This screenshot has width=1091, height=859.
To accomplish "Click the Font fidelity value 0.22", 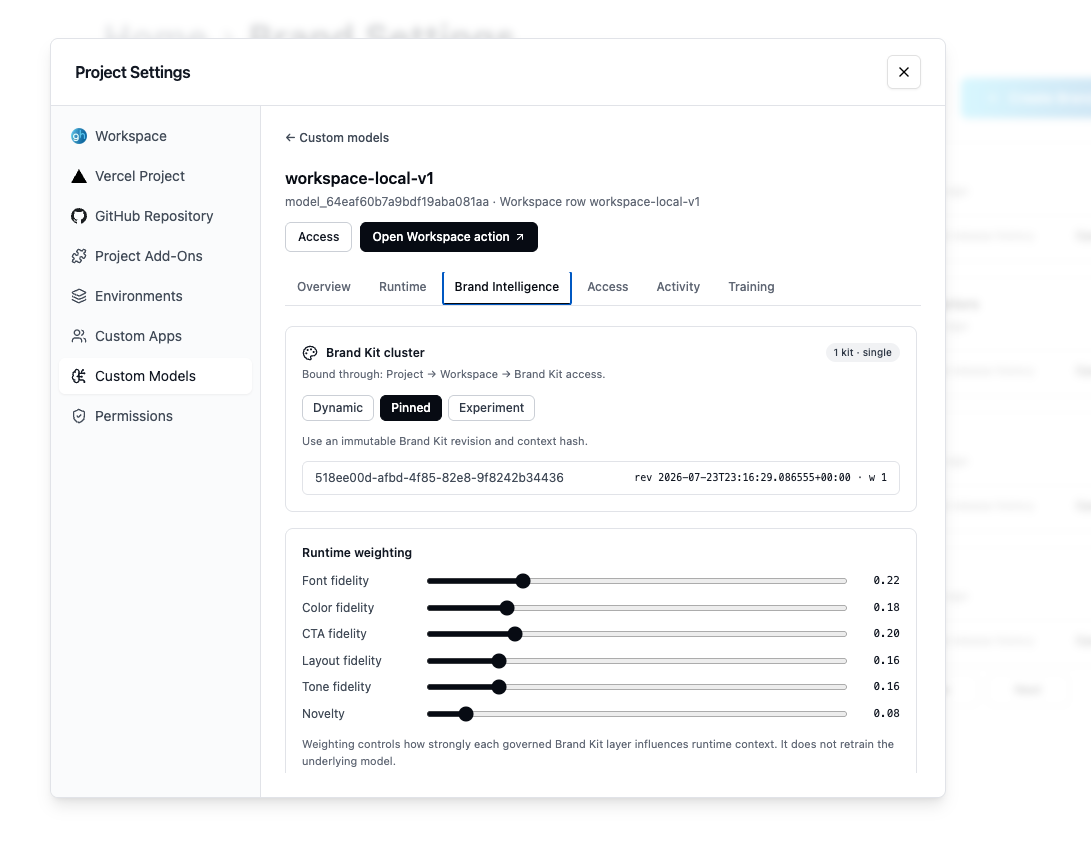I will pyautogui.click(x=886, y=580).
